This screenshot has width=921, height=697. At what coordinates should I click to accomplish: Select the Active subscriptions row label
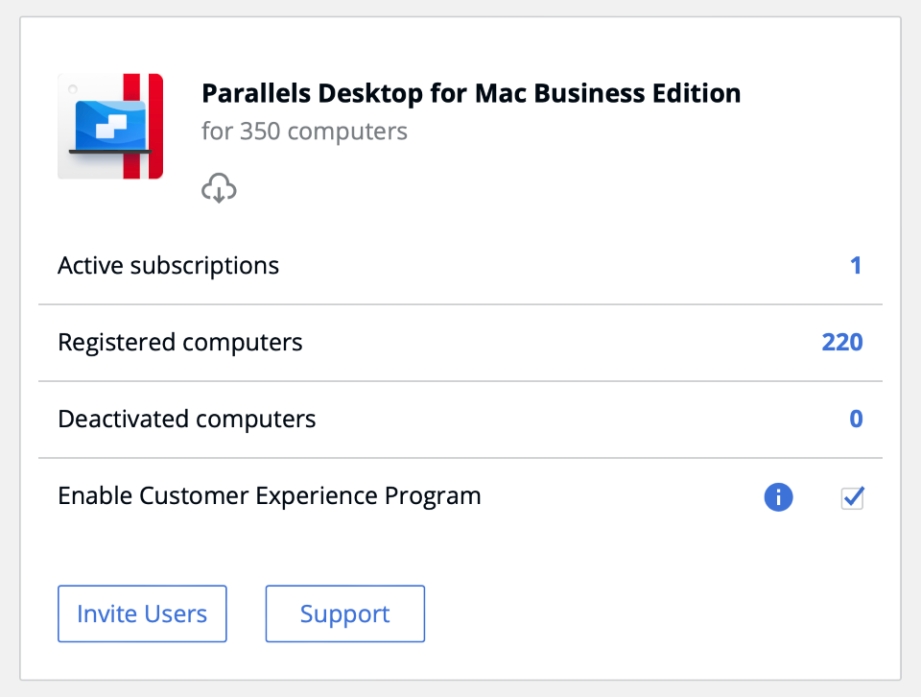[168, 266]
